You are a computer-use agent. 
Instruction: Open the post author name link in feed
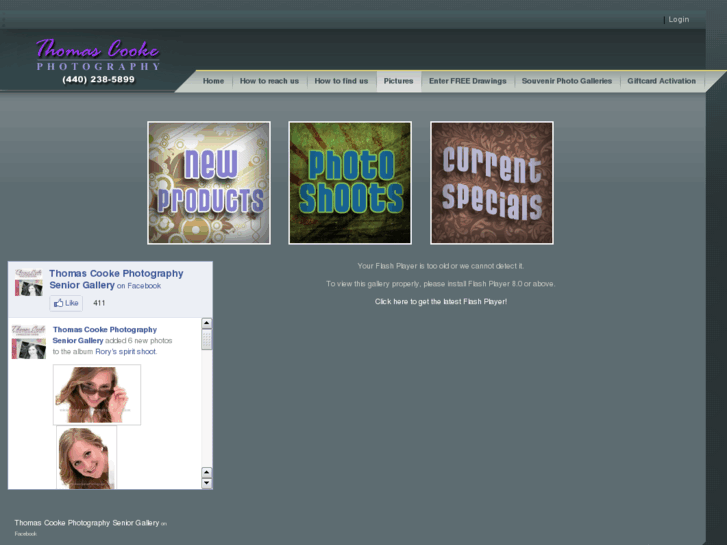coord(104,335)
